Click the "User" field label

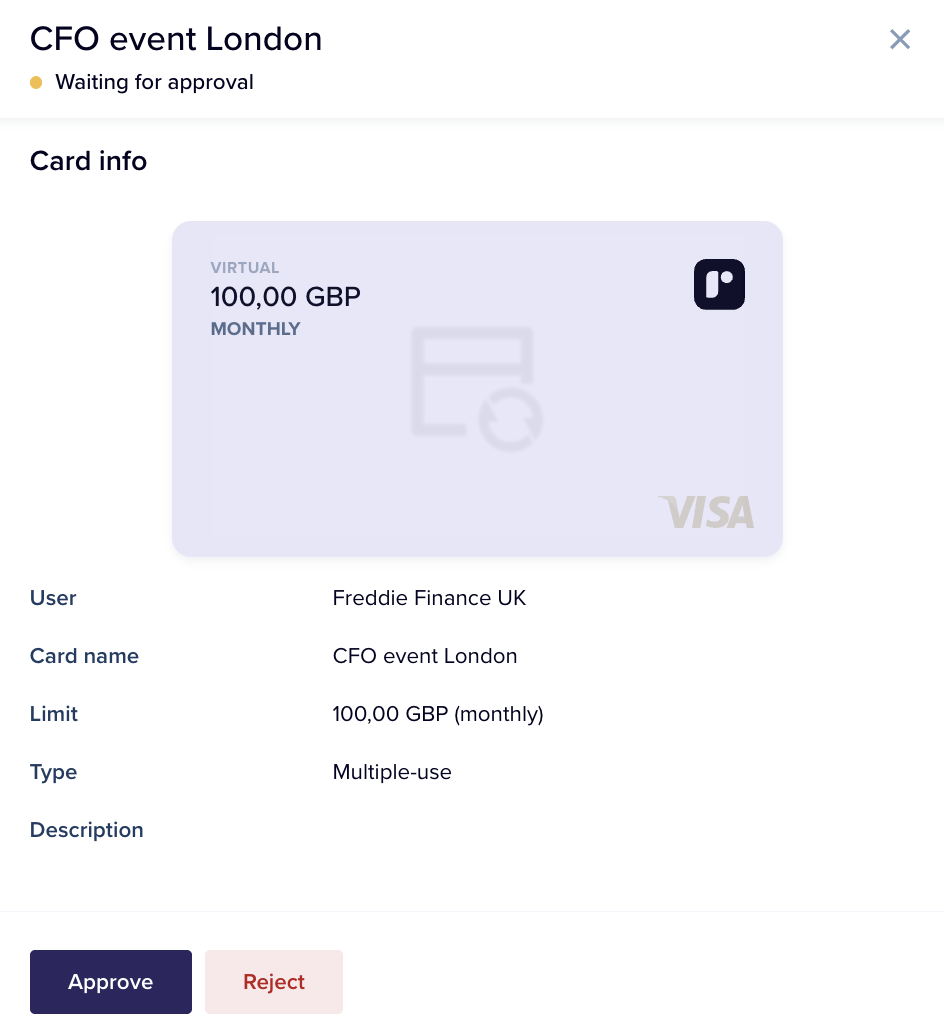53,598
